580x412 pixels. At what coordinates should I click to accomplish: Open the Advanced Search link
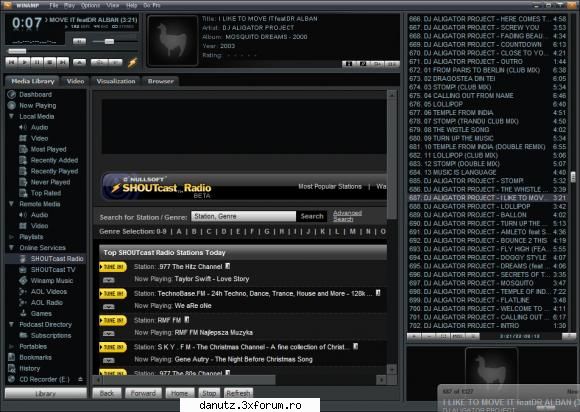pyautogui.click(x=347, y=216)
